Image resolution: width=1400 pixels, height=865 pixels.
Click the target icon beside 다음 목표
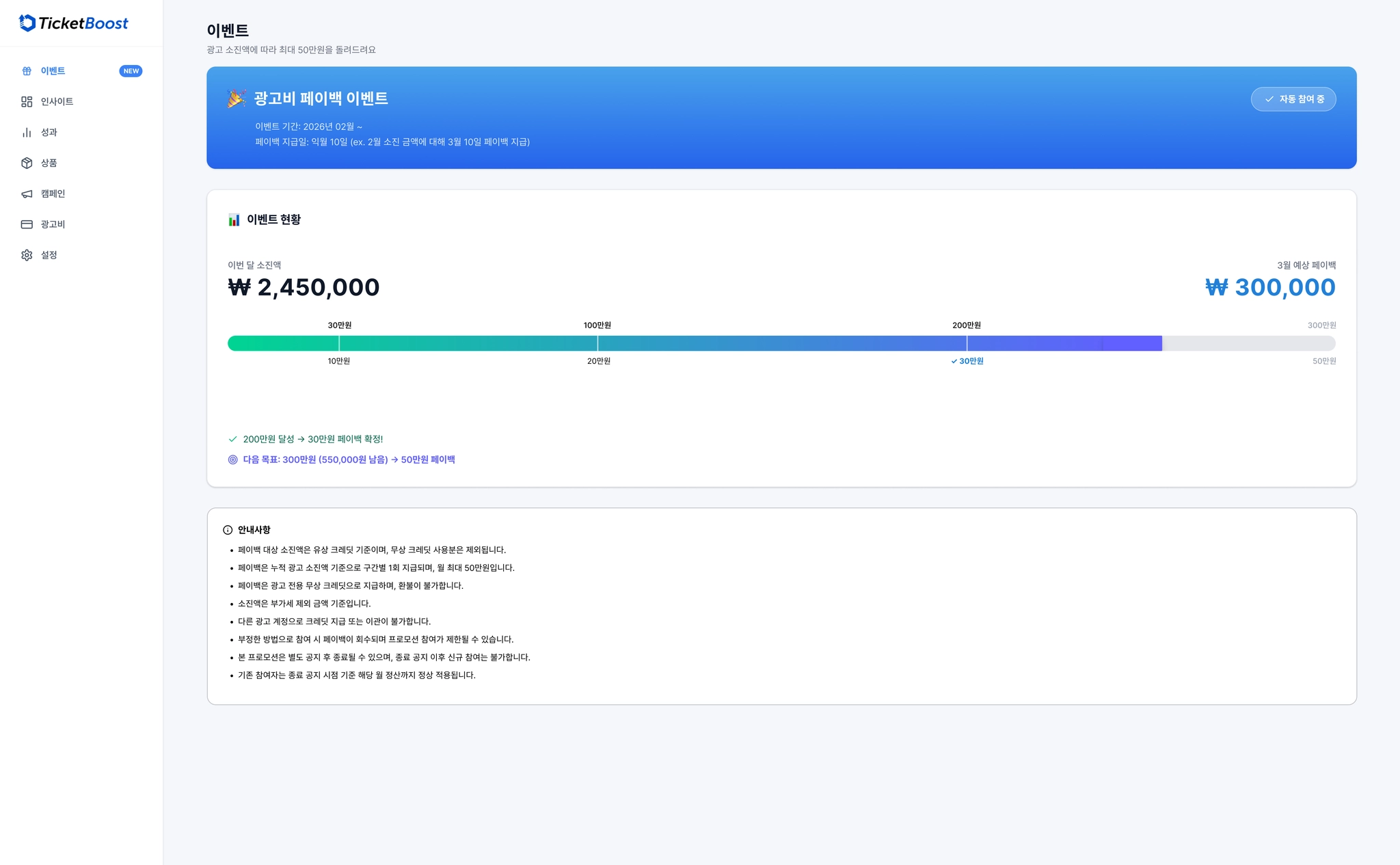click(x=233, y=460)
